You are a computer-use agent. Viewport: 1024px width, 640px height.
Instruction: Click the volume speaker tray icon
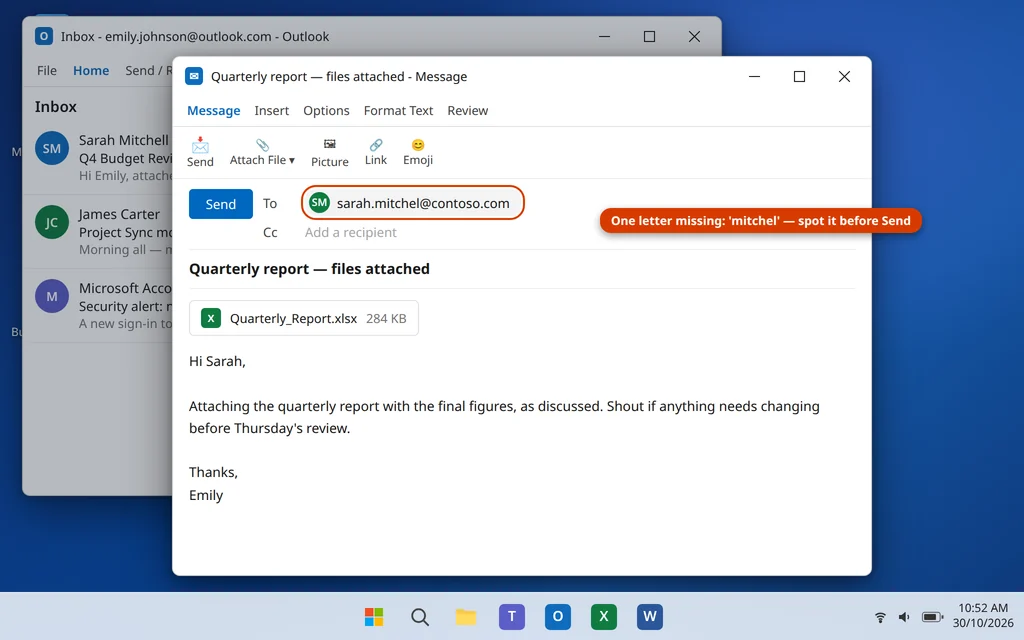pos(904,616)
